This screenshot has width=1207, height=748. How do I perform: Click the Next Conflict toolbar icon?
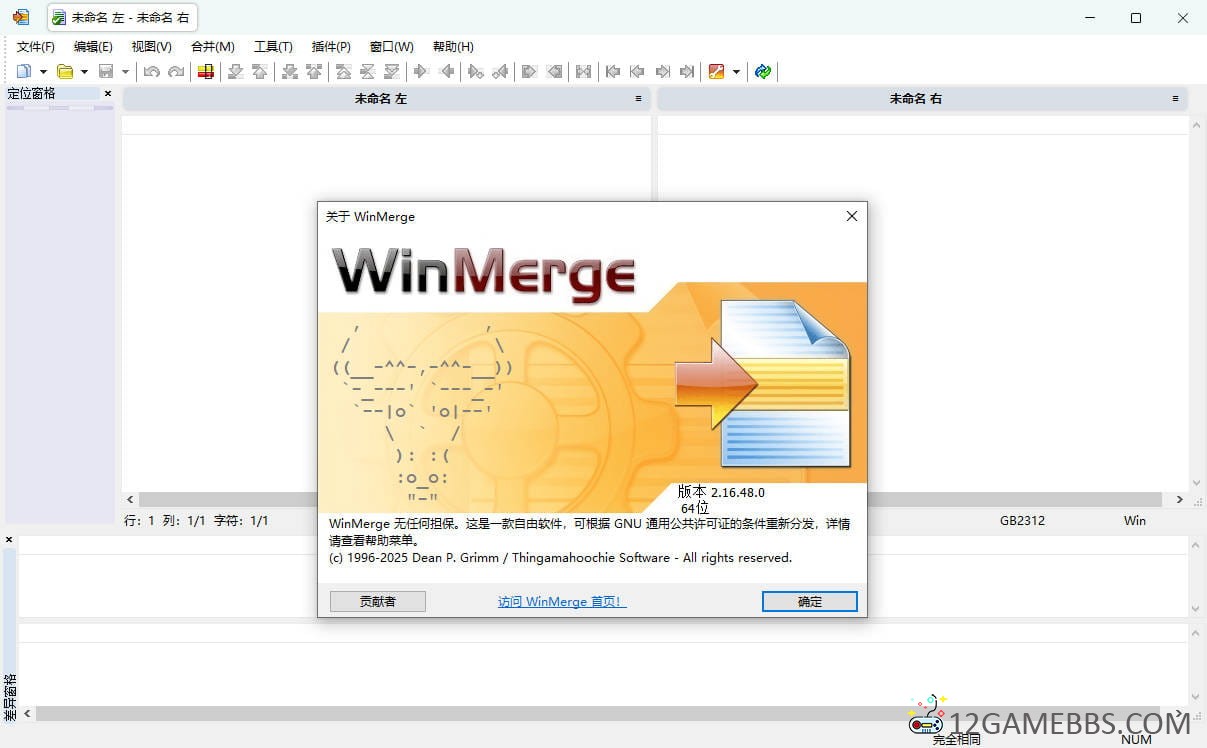[x=290, y=71]
